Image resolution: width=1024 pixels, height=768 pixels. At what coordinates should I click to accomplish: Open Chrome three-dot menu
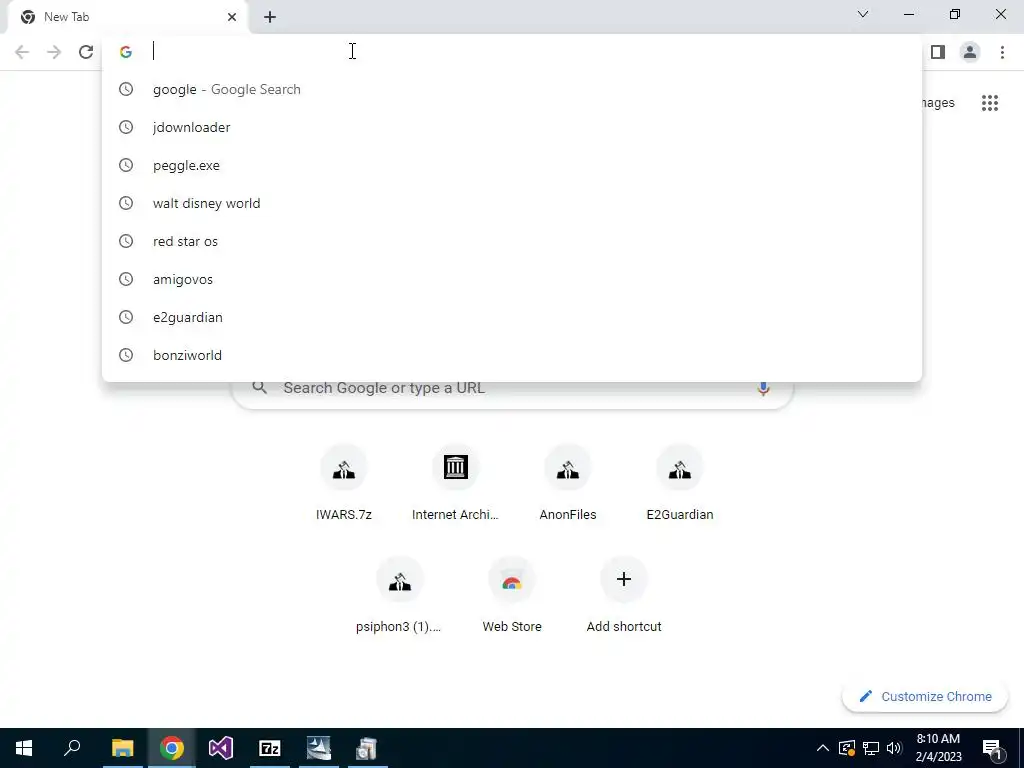coord(1002,52)
